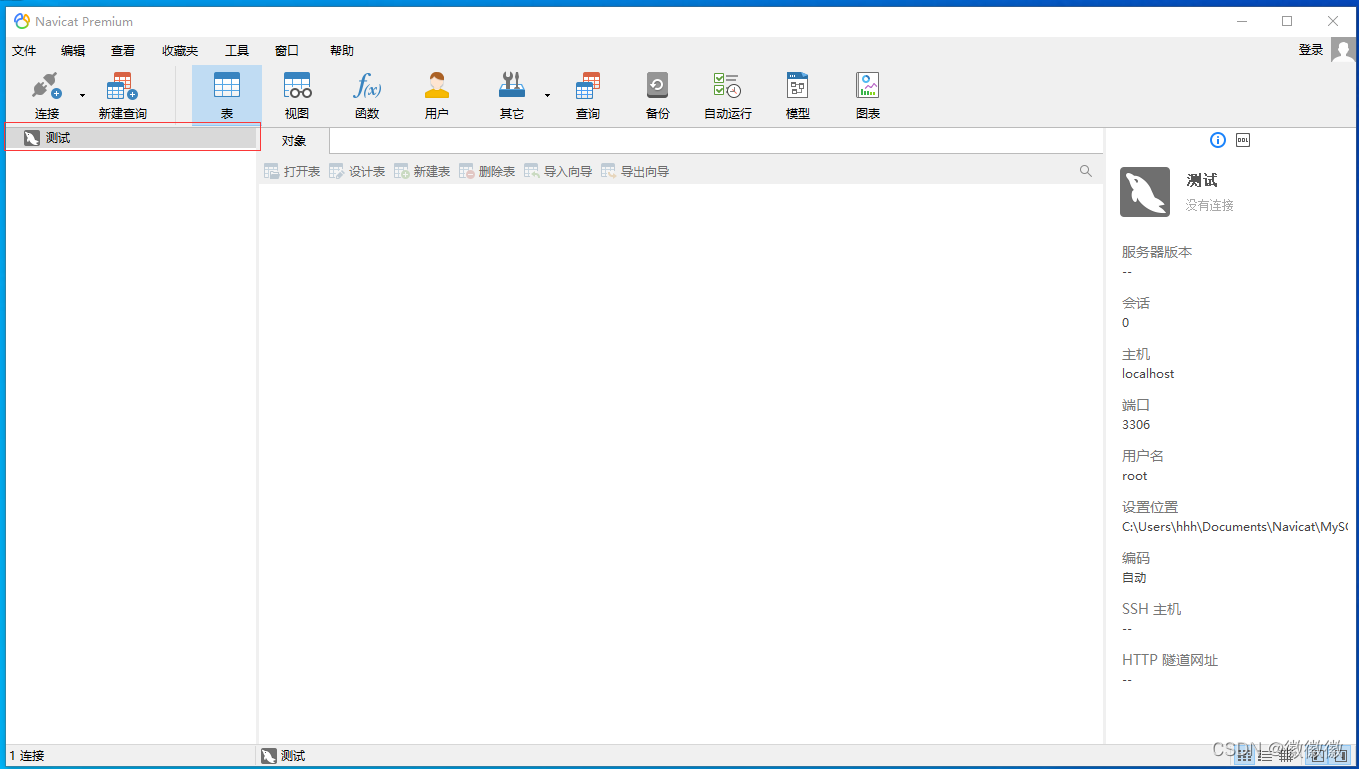Switch to detail view in status bar
Viewport: 1359px width, 769px height.
coord(1287,756)
